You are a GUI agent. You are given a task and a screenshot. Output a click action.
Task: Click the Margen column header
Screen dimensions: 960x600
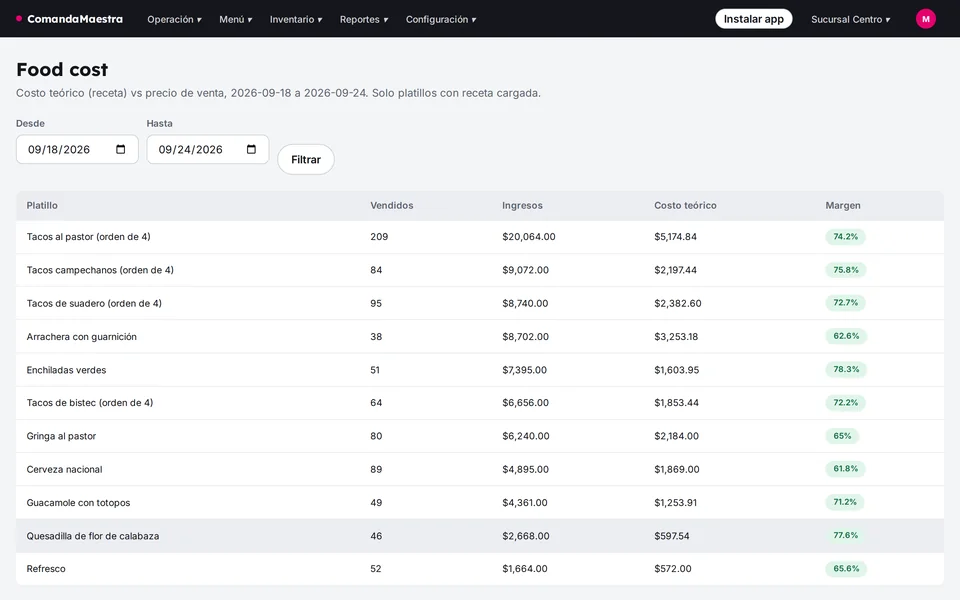coord(842,205)
